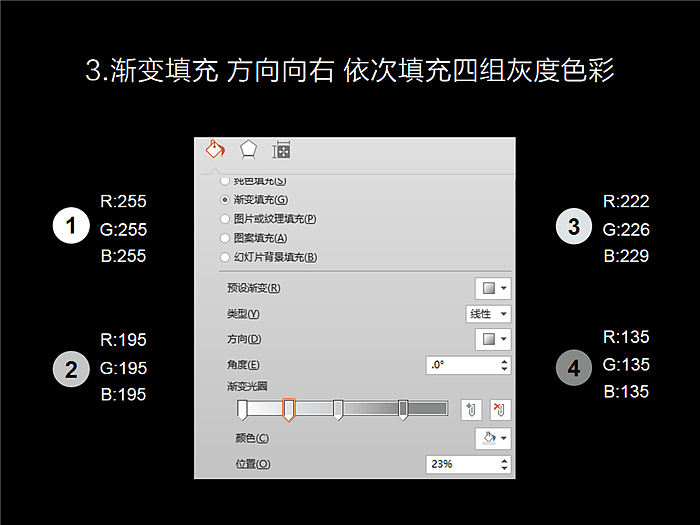This screenshot has width=700, height=525.
Task: Click the 位置(O) label
Action: (x=253, y=464)
